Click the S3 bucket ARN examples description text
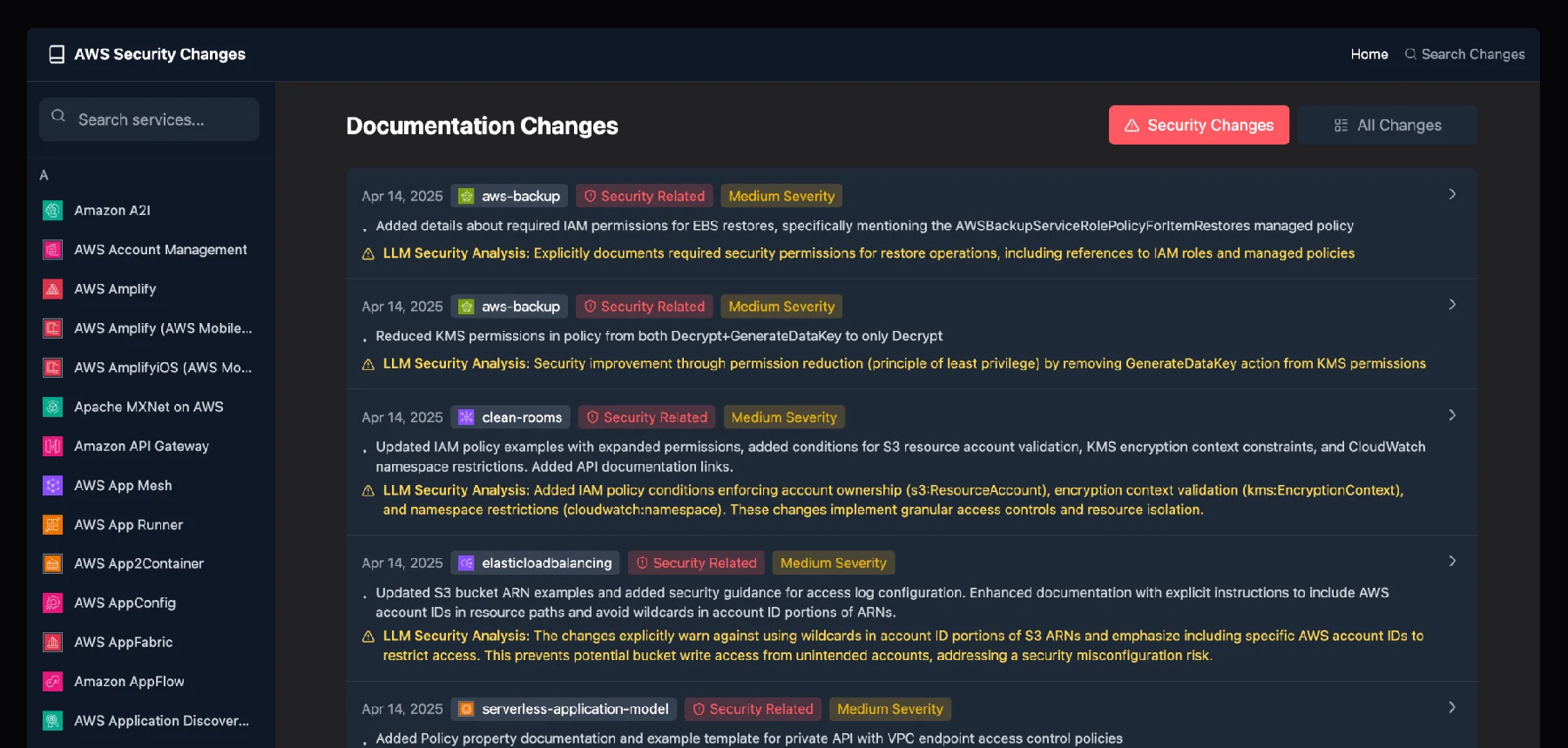 click(882, 603)
